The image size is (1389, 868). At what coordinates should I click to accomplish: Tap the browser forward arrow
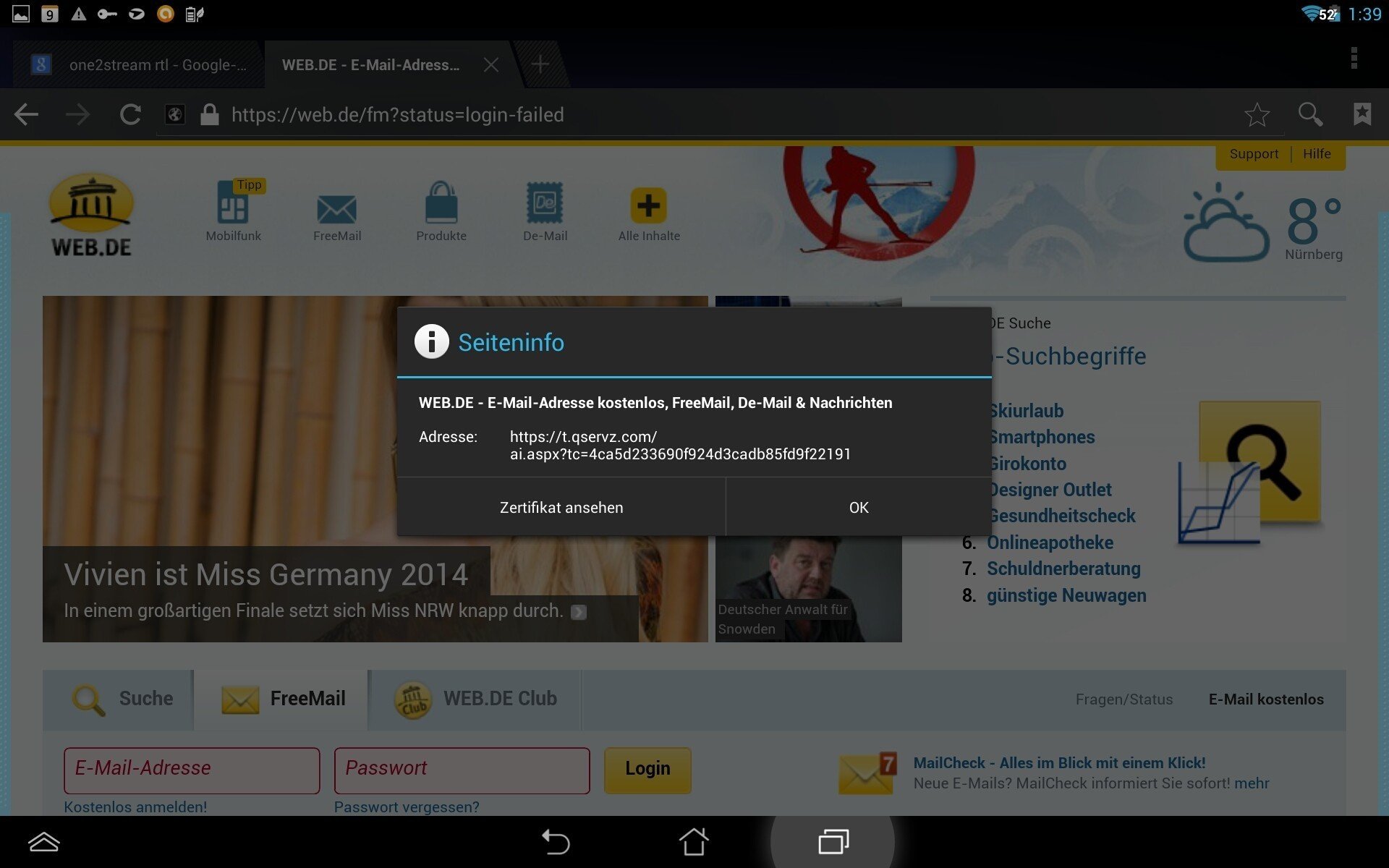pos(77,114)
